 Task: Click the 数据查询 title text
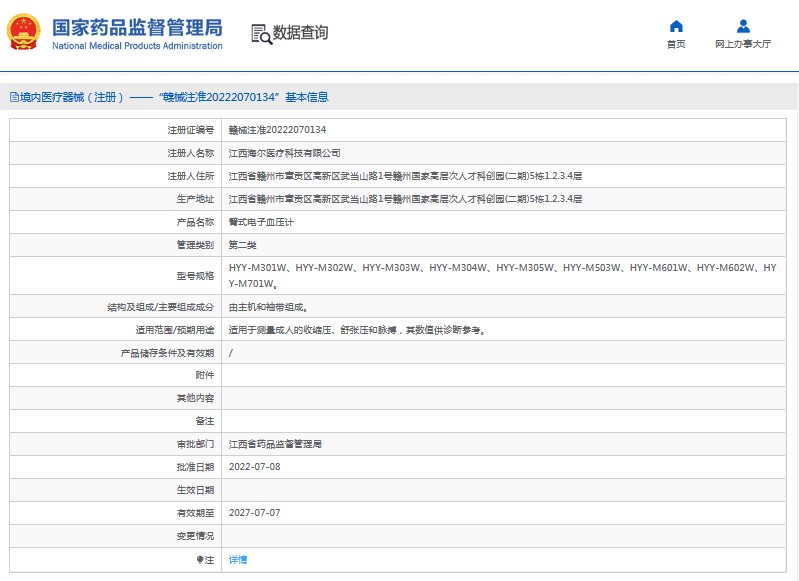pos(300,33)
